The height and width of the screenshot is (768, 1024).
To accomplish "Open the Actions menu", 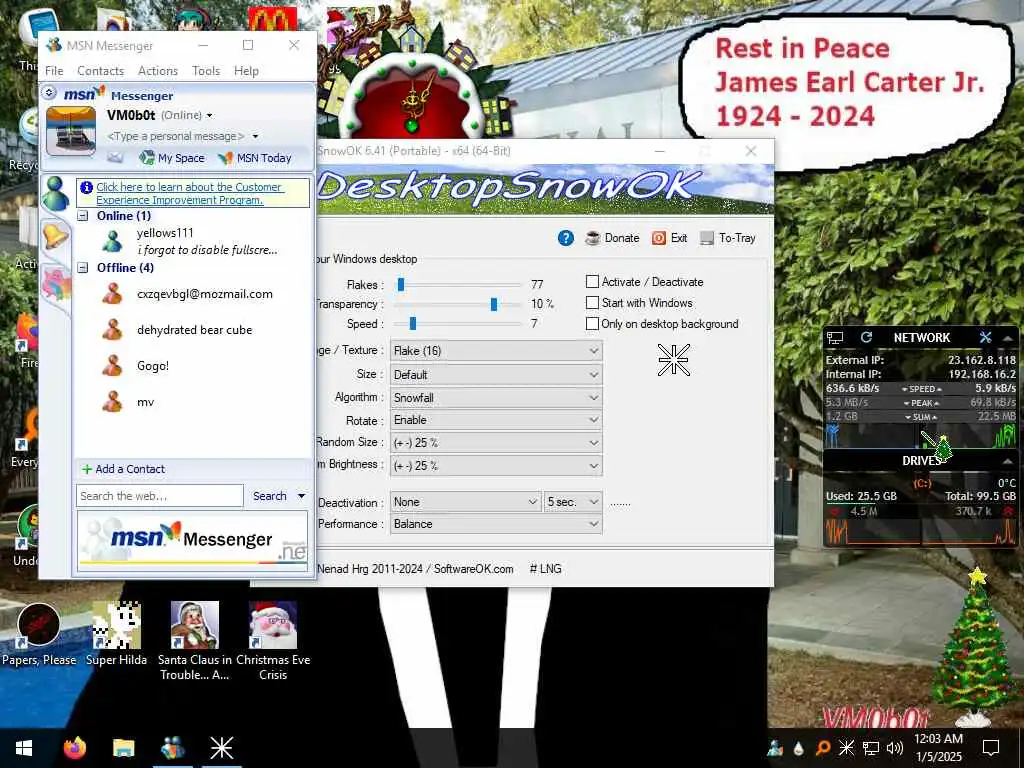I will pyautogui.click(x=158, y=71).
